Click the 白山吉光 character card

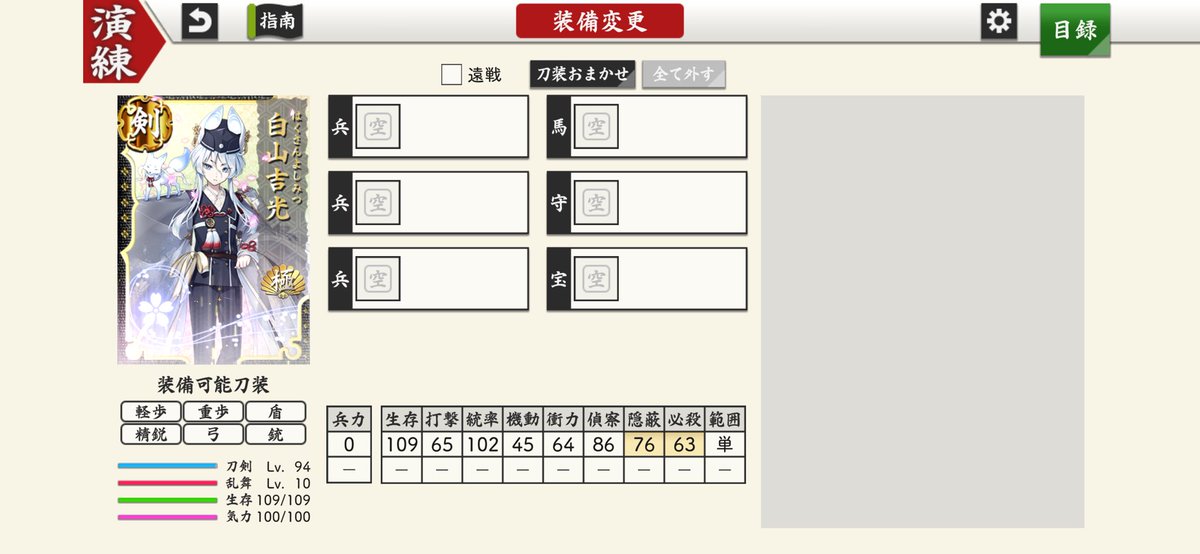point(213,230)
